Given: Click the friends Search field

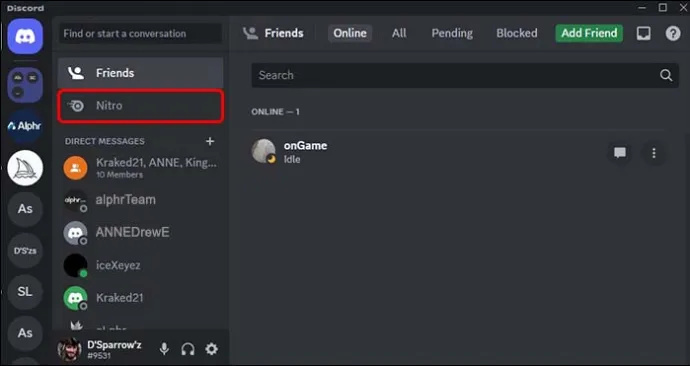Looking at the screenshot, I should click(465, 75).
